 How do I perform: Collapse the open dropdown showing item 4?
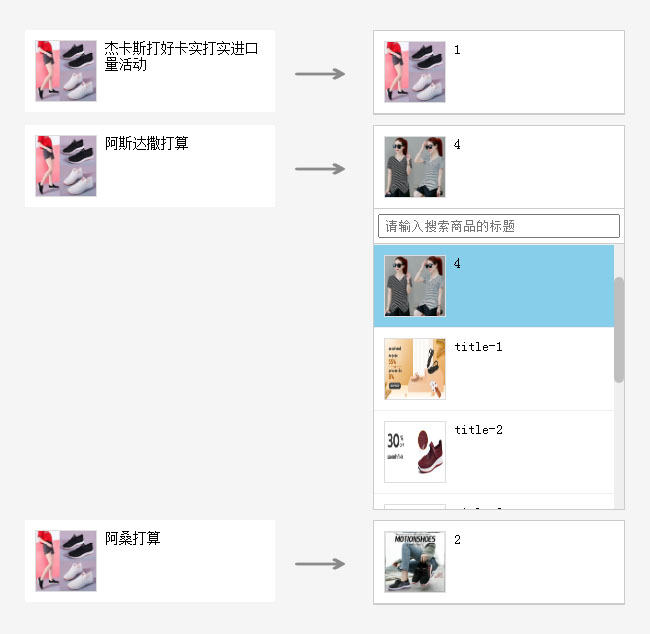coord(498,167)
